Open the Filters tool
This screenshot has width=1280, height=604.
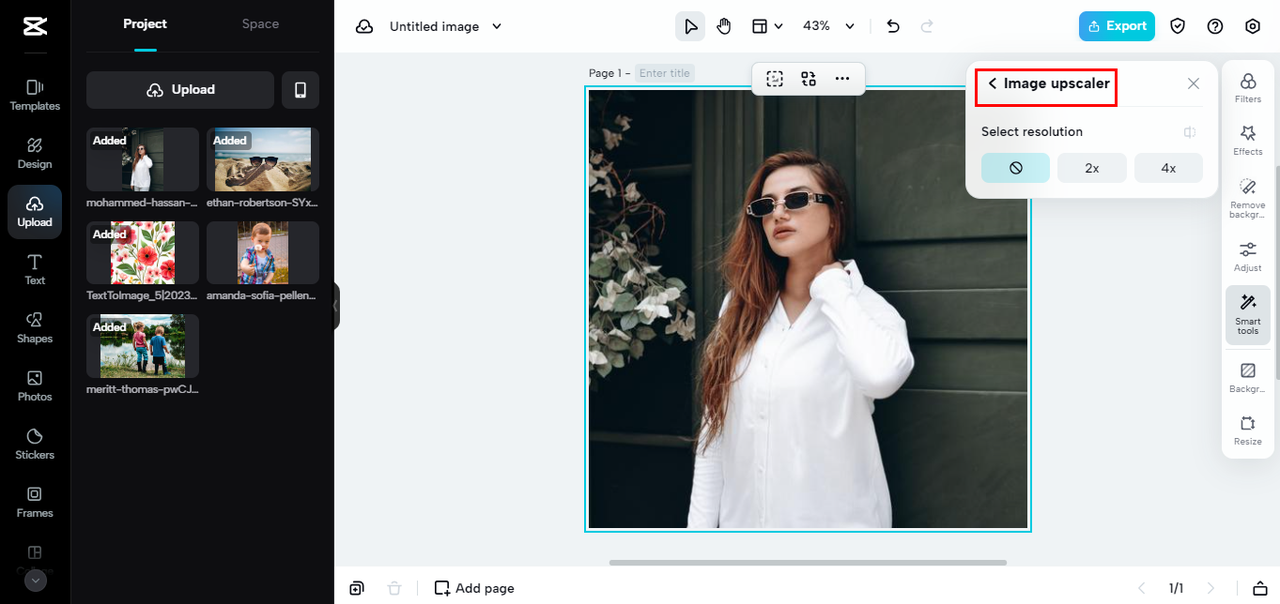pos(1248,88)
